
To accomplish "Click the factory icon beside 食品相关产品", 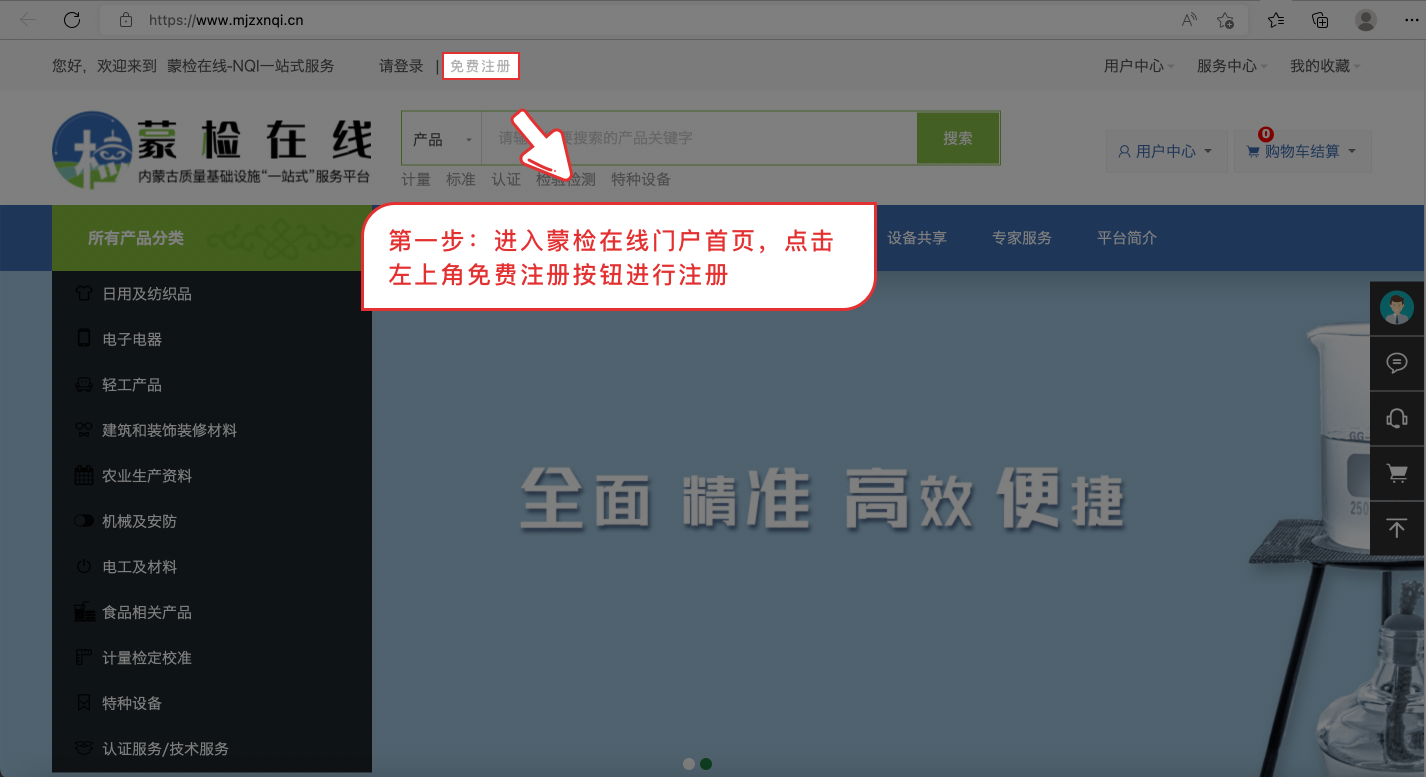I will (x=84, y=612).
